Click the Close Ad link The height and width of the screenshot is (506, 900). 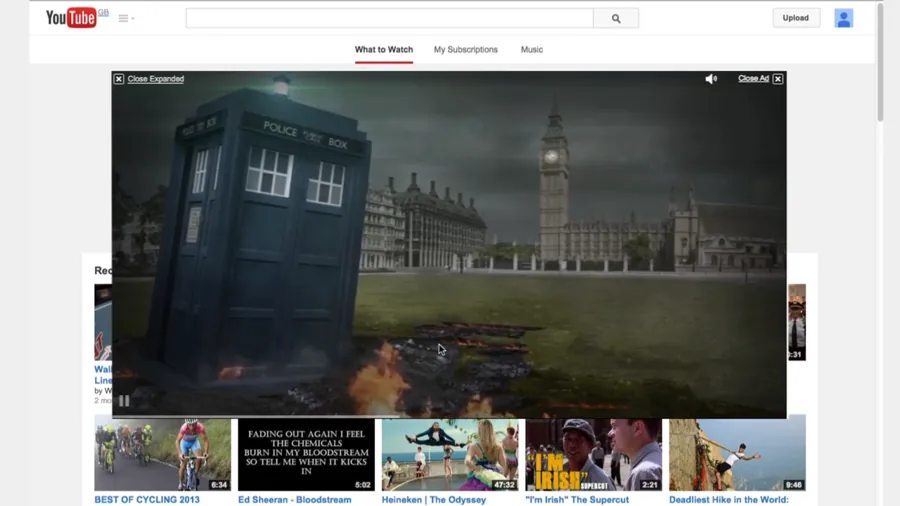(753, 79)
